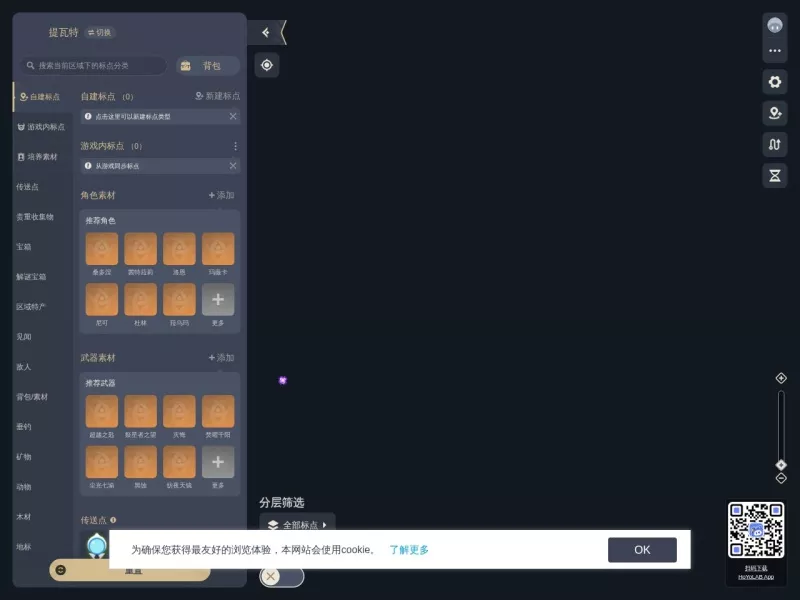Click the purple marker on the map
The height and width of the screenshot is (600, 800).
(283, 380)
